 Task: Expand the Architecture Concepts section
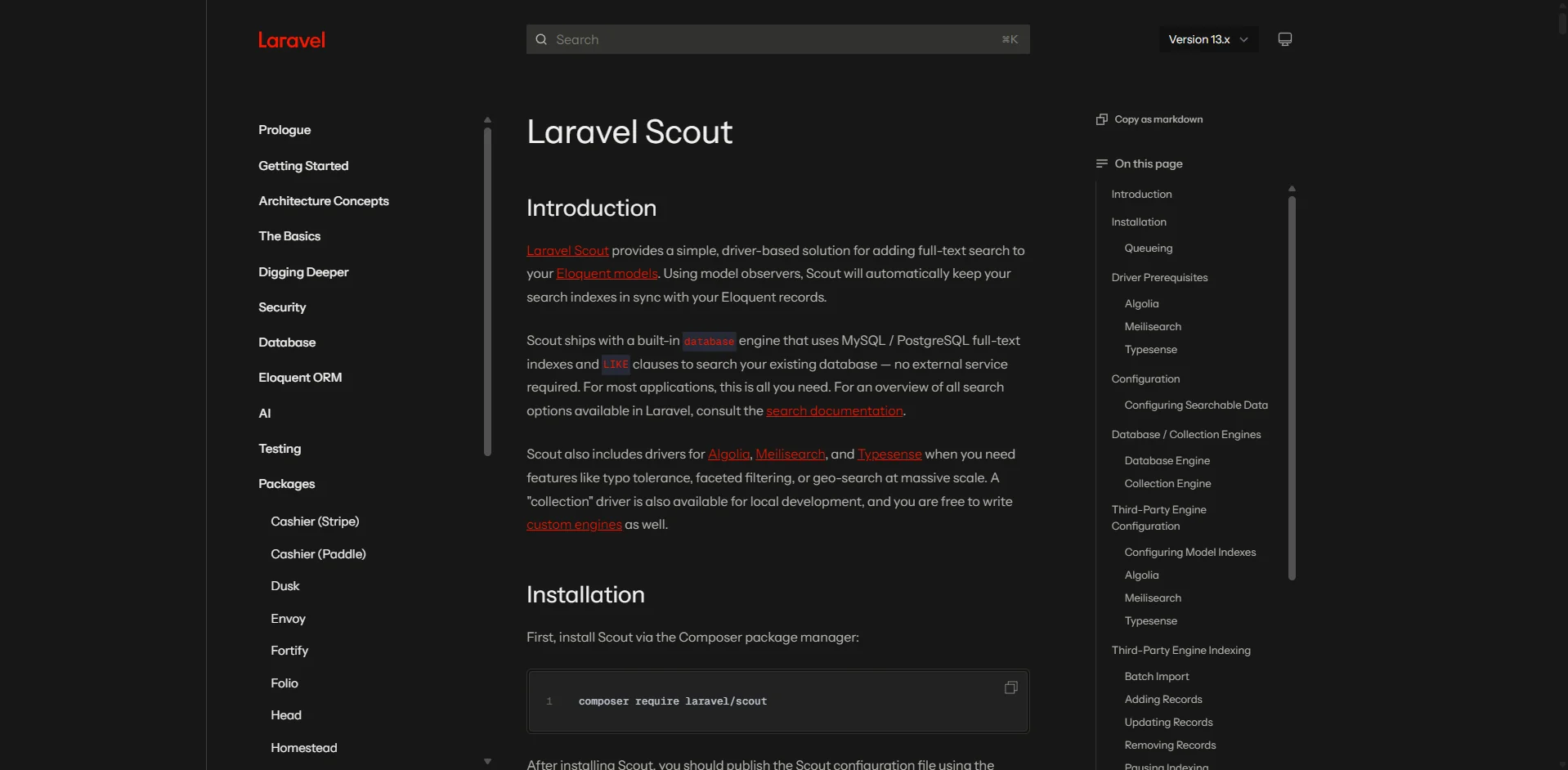click(324, 201)
